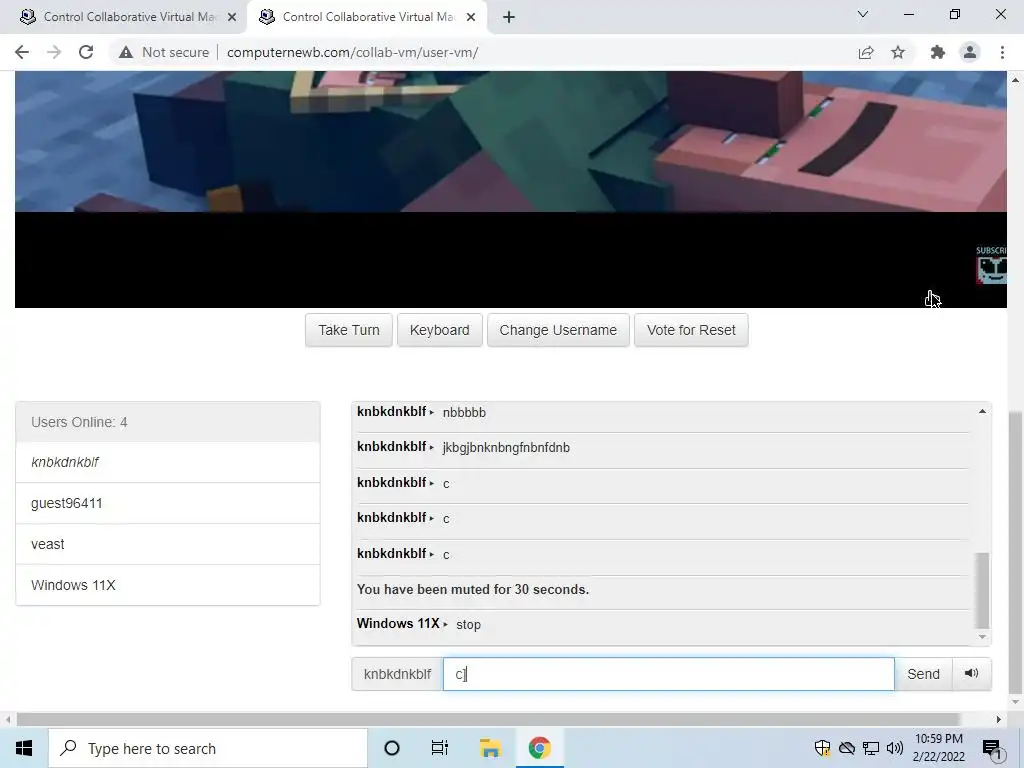The image size is (1024, 768).
Task: Open OneDrive cloud tray icon
Action: [x=847, y=748]
